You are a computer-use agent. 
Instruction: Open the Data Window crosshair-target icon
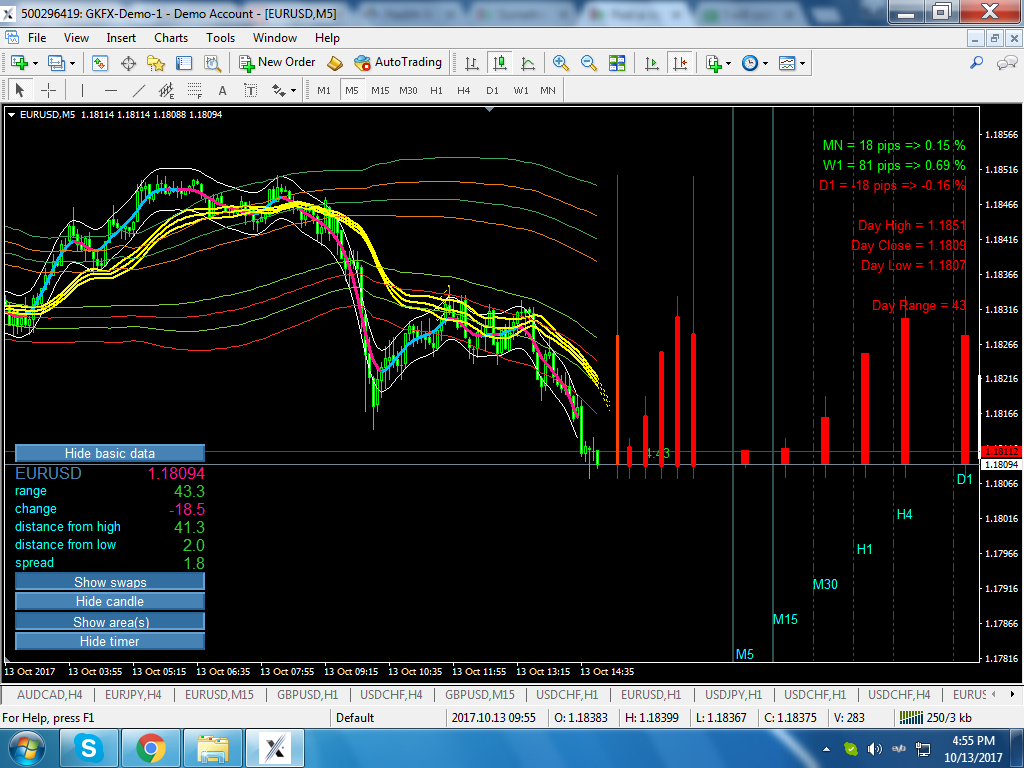128,63
